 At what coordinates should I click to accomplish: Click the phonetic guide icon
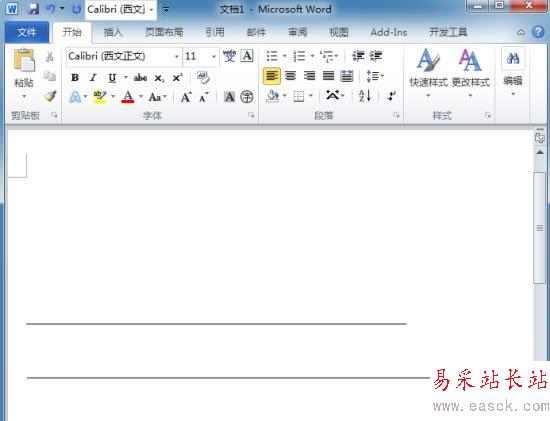click(229, 56)
